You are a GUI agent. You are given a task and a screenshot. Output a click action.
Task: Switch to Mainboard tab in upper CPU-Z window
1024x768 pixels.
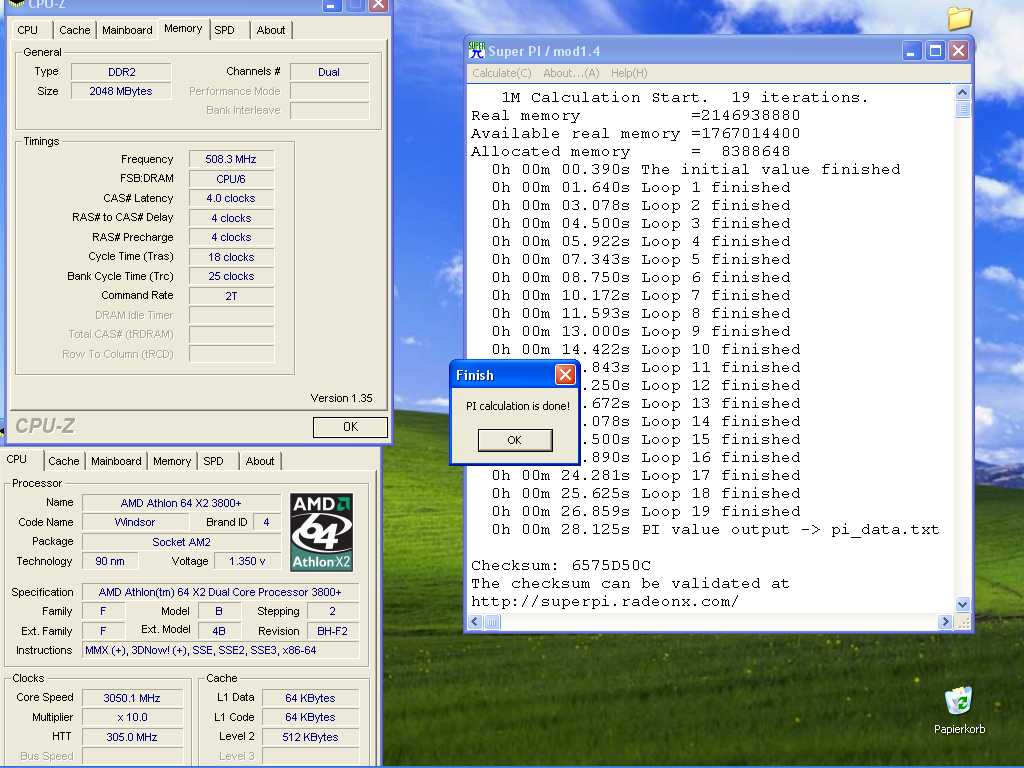click(127, 30)
